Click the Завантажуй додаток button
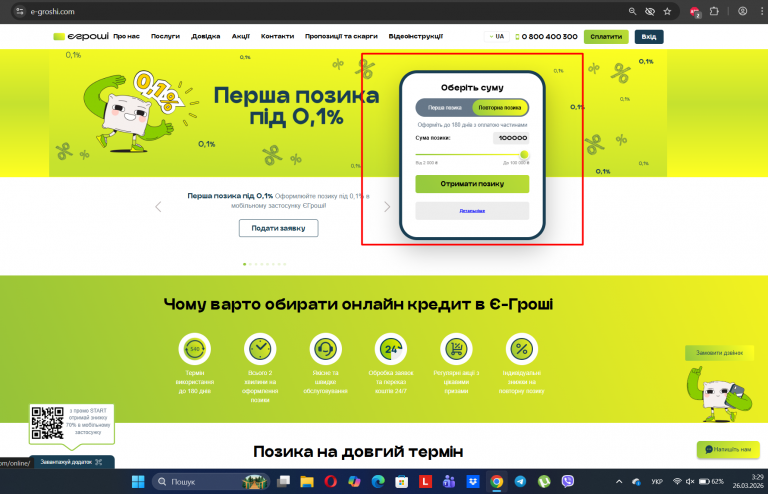This screenshot has width=768, height=494. pos(72,462)
